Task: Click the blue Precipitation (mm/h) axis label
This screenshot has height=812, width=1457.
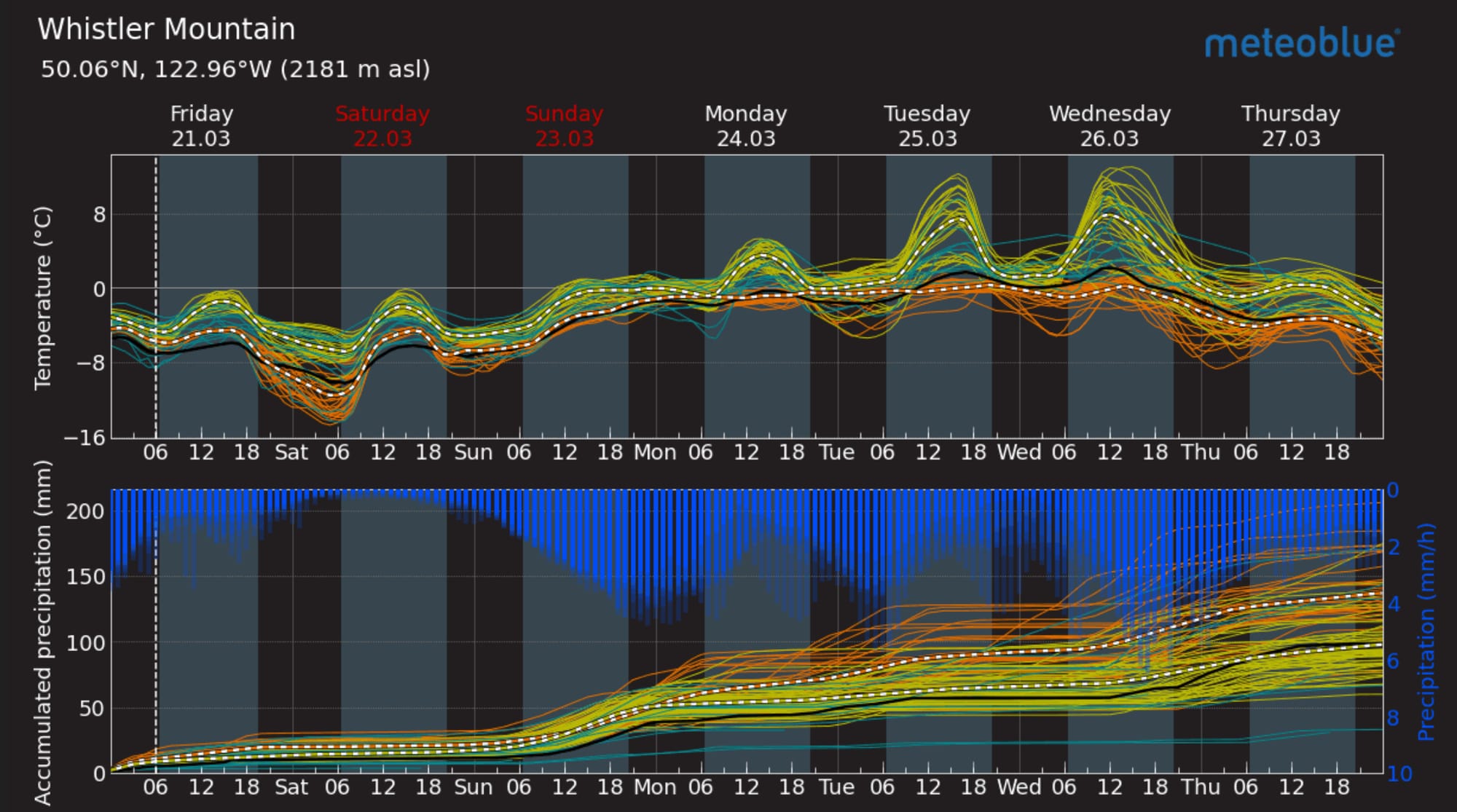Action: [x=1426, y=631]
